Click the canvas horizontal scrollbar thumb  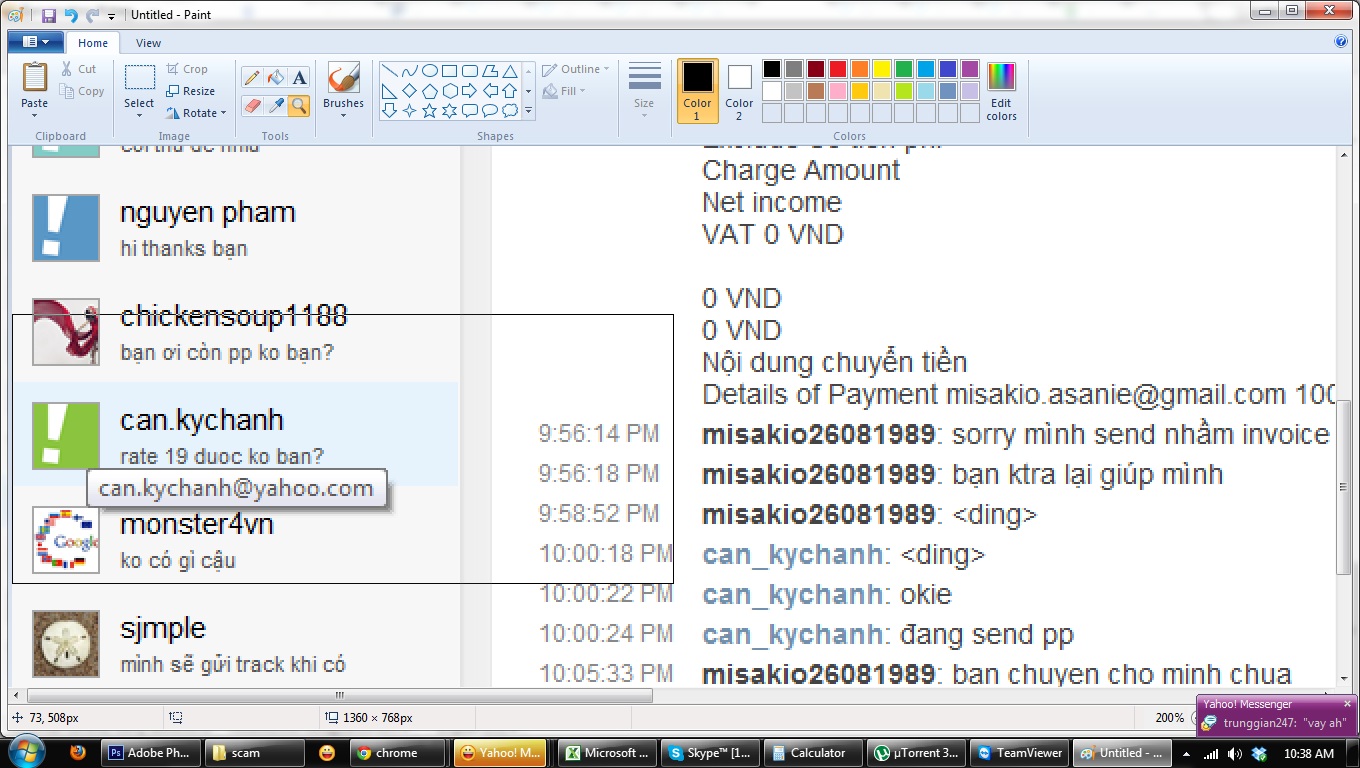pyautogui.click(x=340, y=695)
